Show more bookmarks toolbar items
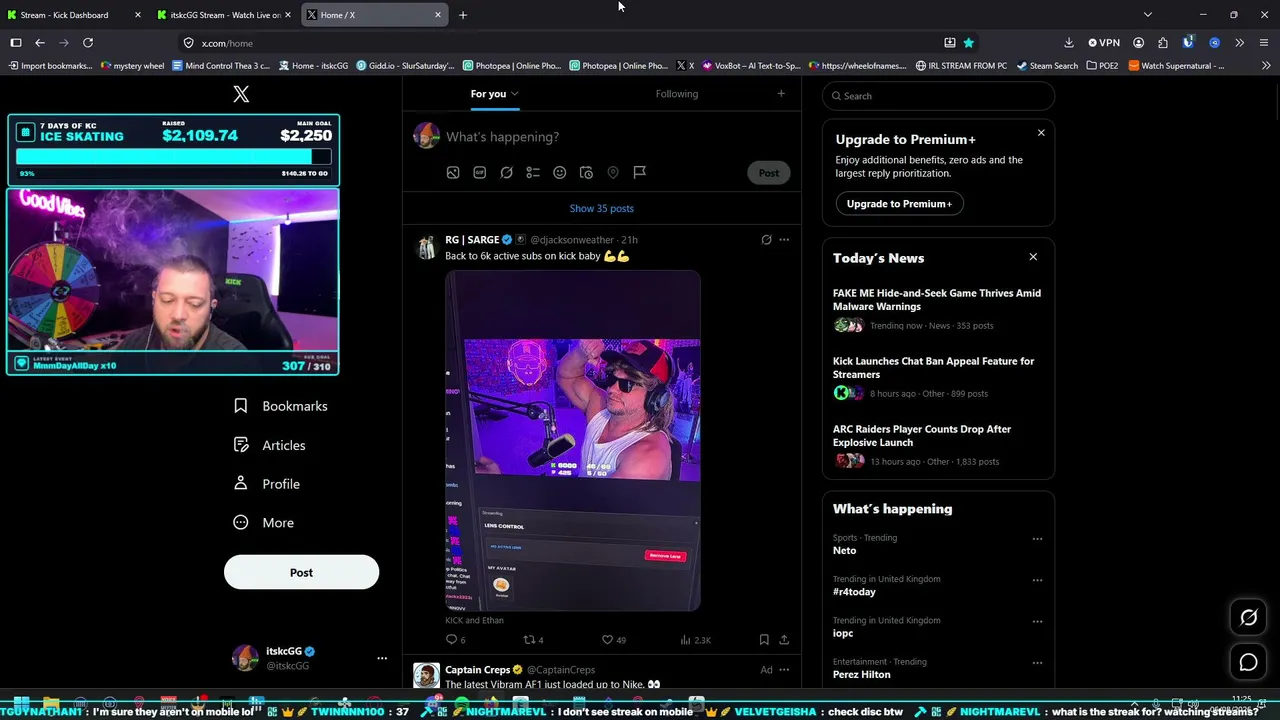 click(x=1266, y=66)
